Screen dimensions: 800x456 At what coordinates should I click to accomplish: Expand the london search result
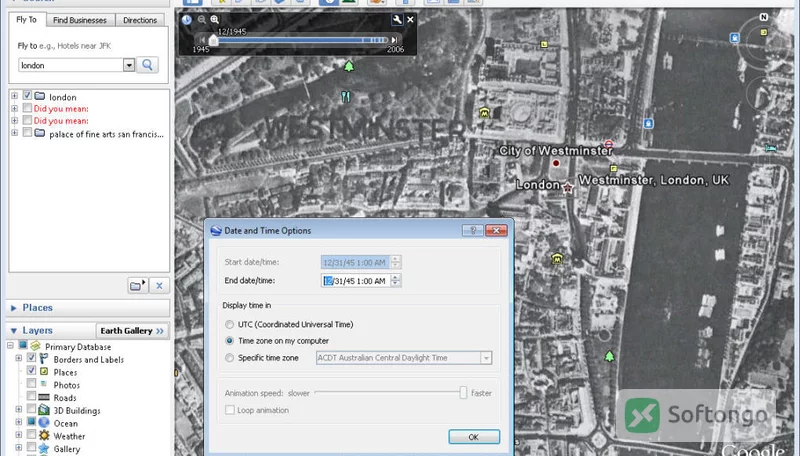[x=14, y=96]
